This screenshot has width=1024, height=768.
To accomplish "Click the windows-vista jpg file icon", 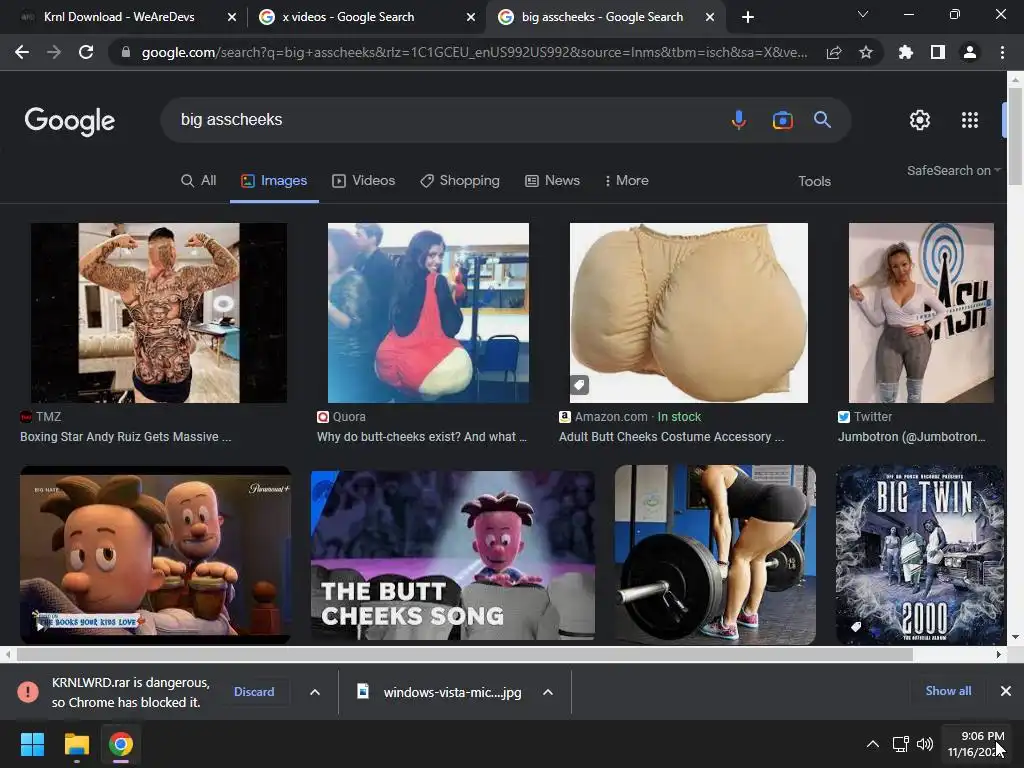I will click(x=363, y=691).
